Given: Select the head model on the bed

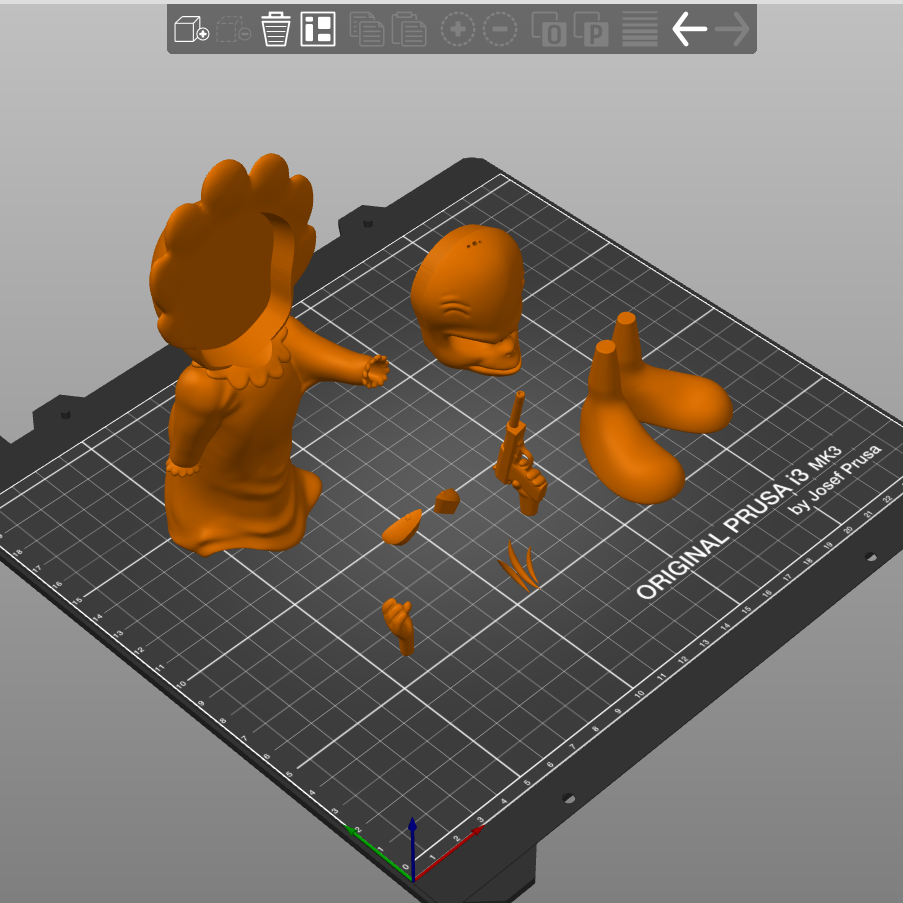Looking at the screenshot, I should [468, 299].
